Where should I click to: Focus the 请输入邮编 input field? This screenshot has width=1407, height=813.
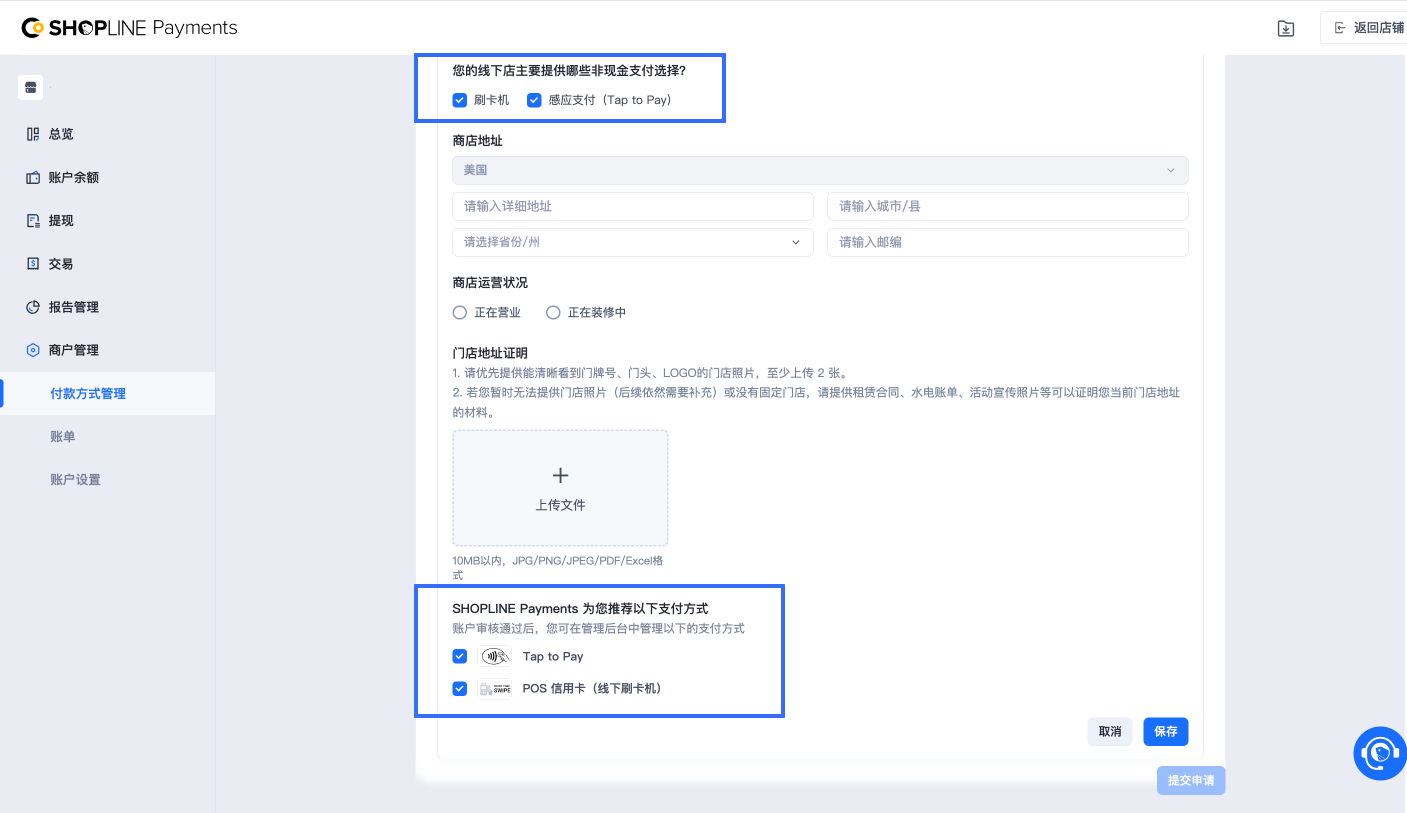pos(1008,242)
